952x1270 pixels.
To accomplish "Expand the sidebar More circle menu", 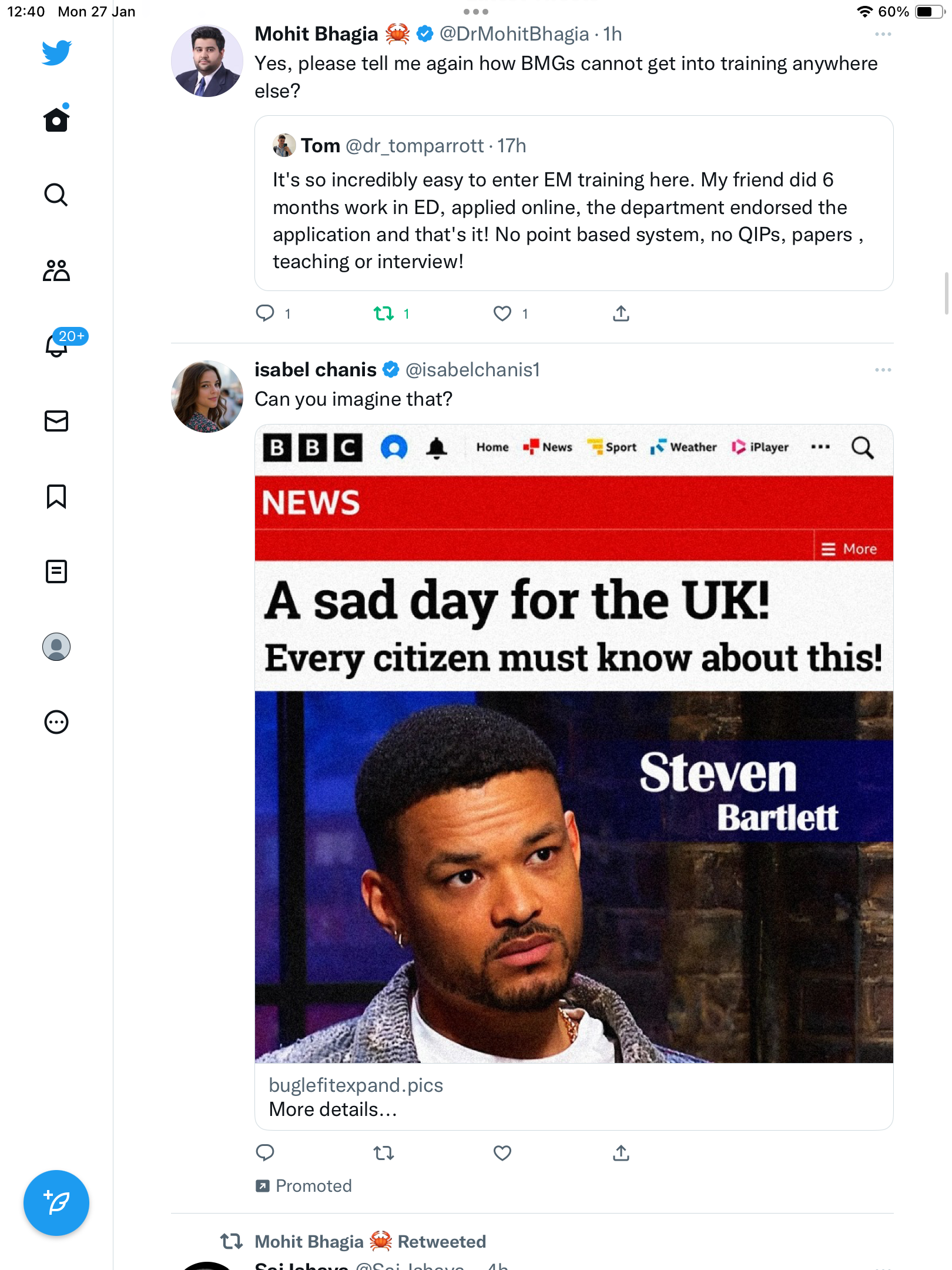I will click(56, 722).
